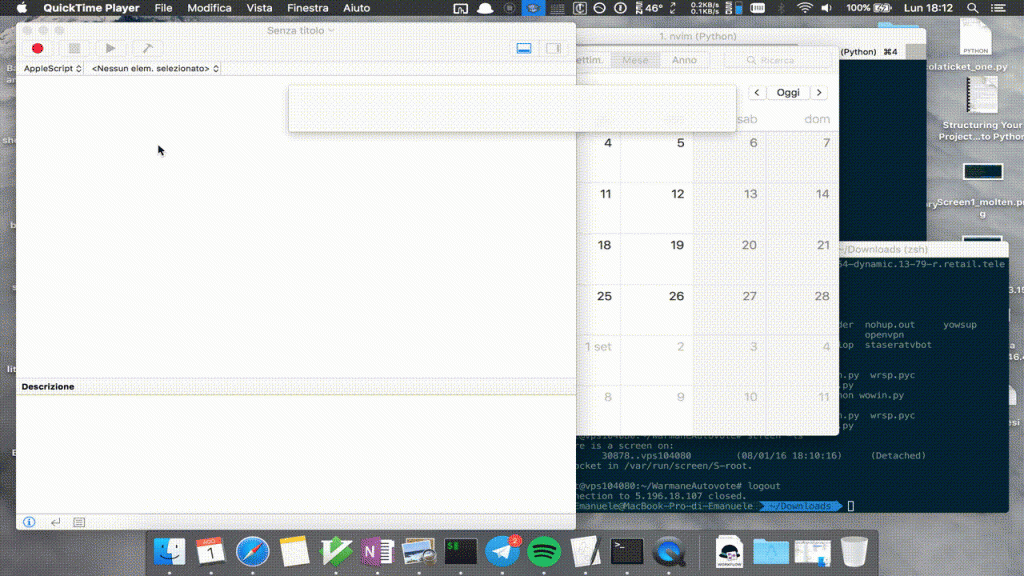Switch Calendar to Anno view
Viewport: 1024px width, 576px height.
coord(684,60)
